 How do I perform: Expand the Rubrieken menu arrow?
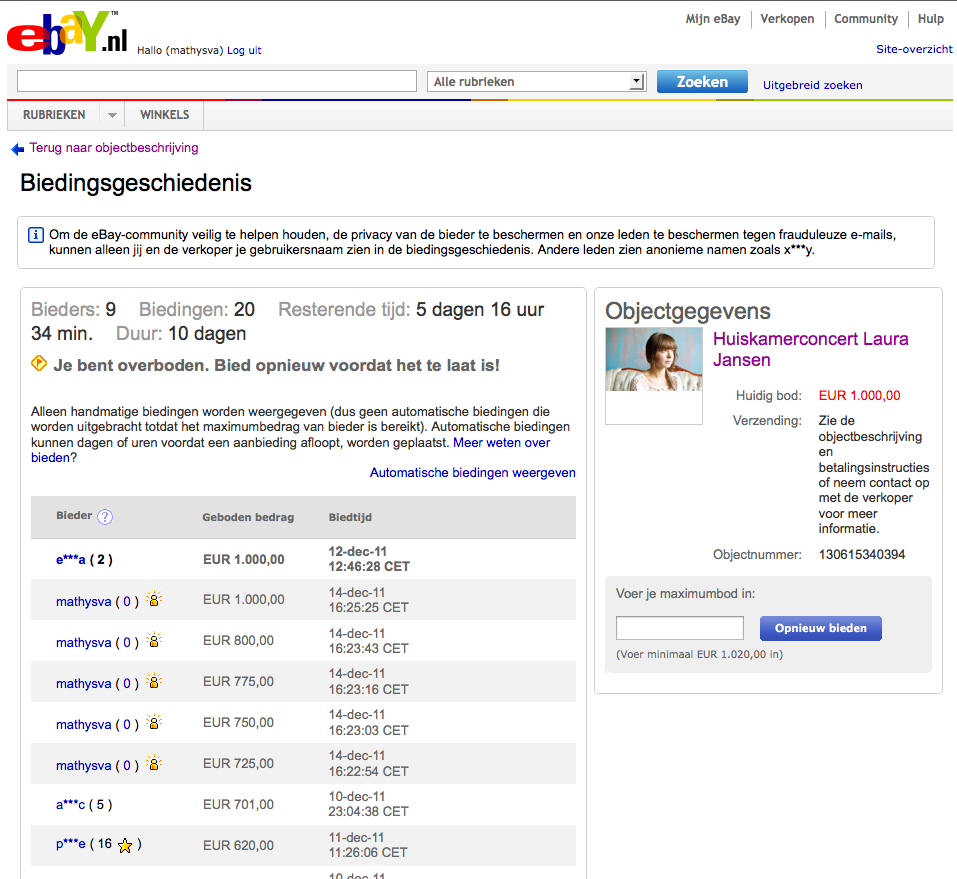pyautogui.click(x=112, y=116)
